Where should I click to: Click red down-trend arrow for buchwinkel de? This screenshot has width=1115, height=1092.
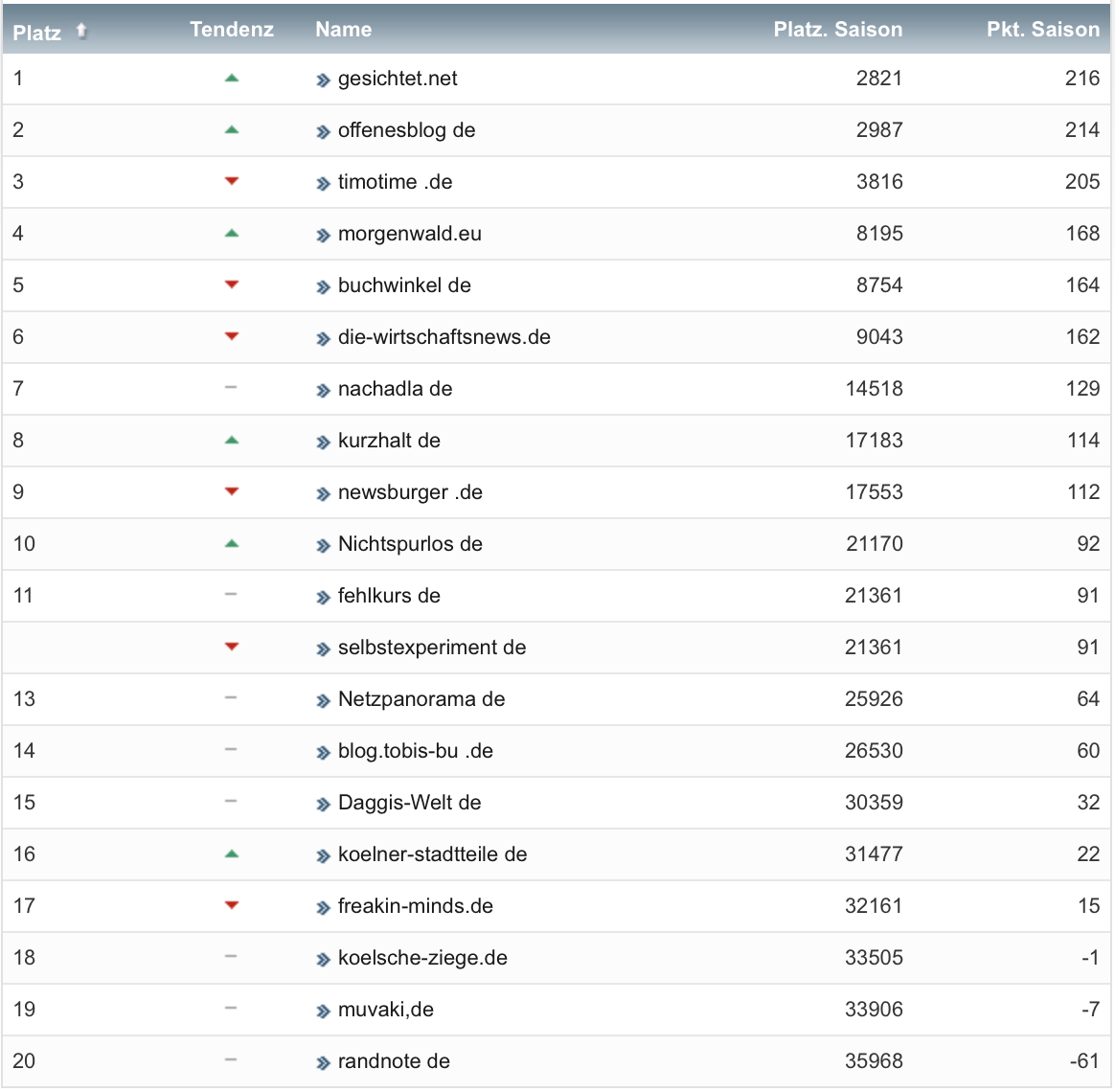(231, 285)
